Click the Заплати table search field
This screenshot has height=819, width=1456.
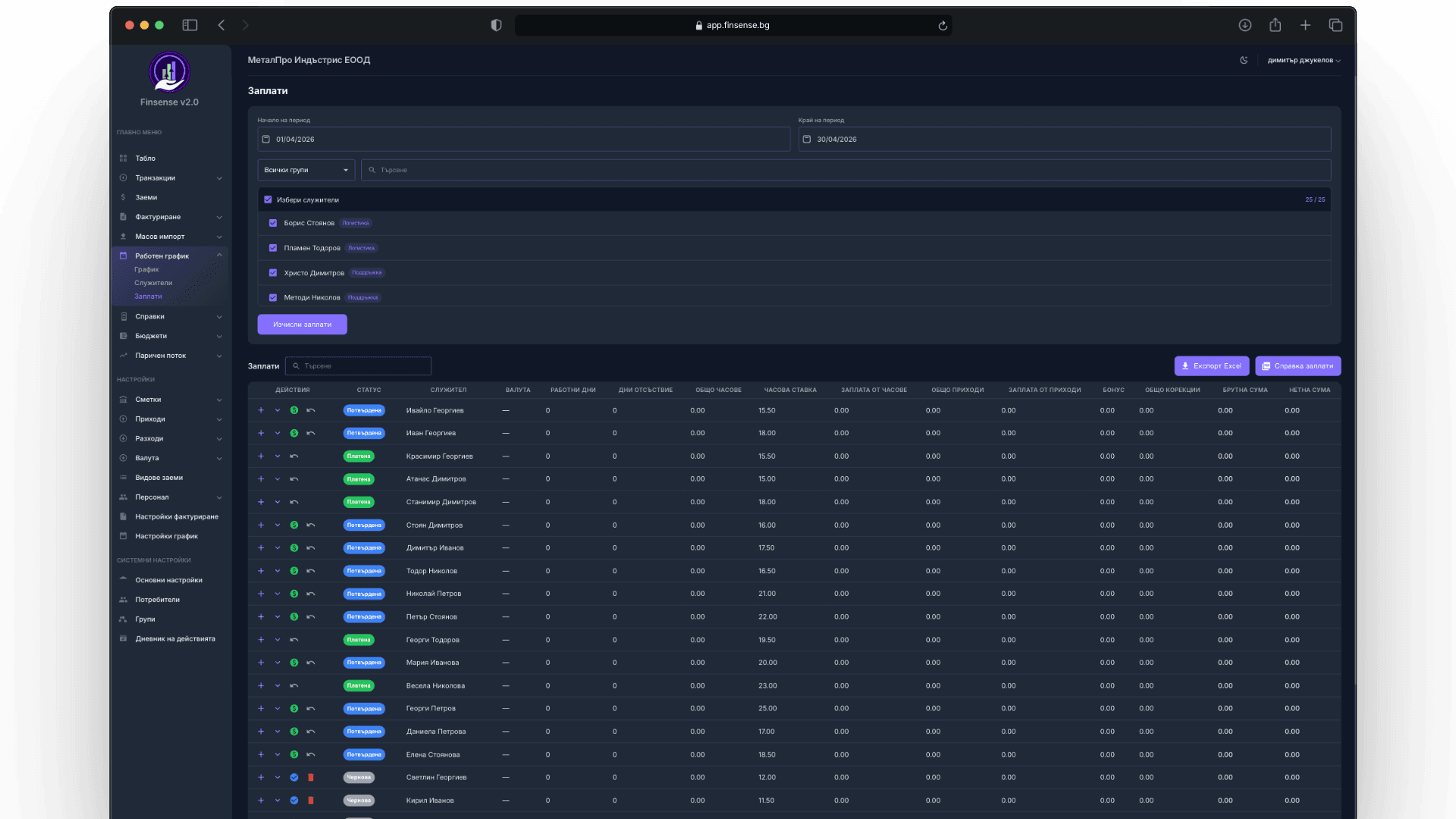click(358, 366)
